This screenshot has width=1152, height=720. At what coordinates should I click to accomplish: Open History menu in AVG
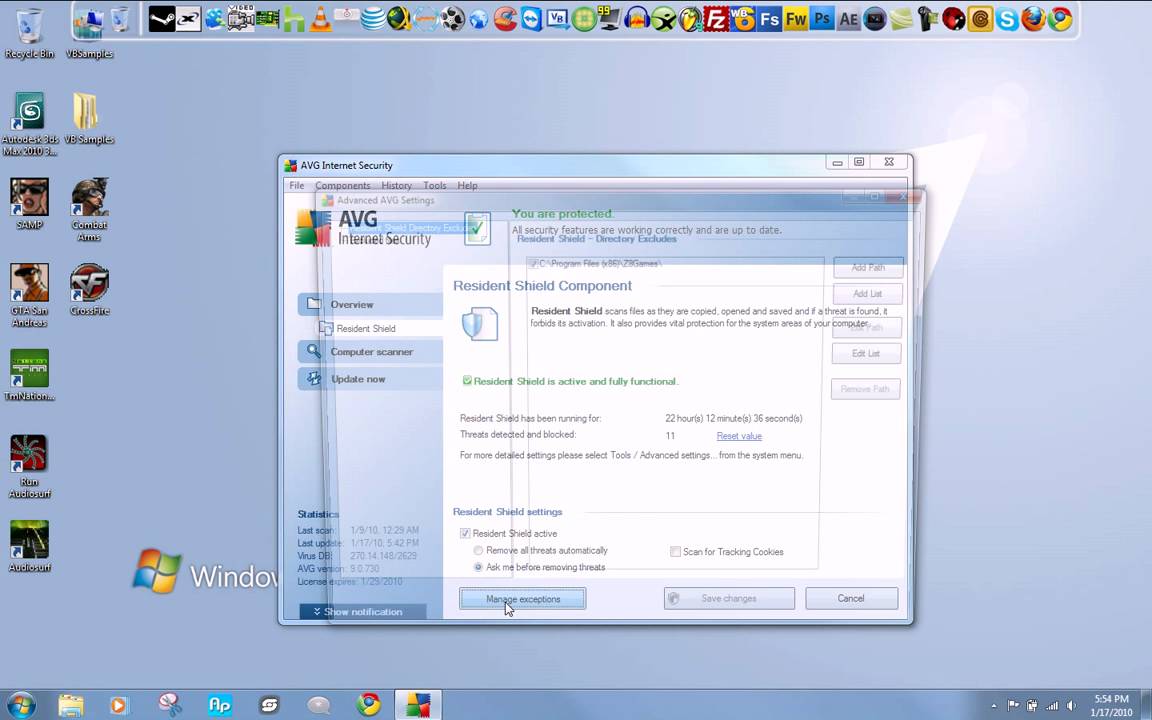point(396,185)
